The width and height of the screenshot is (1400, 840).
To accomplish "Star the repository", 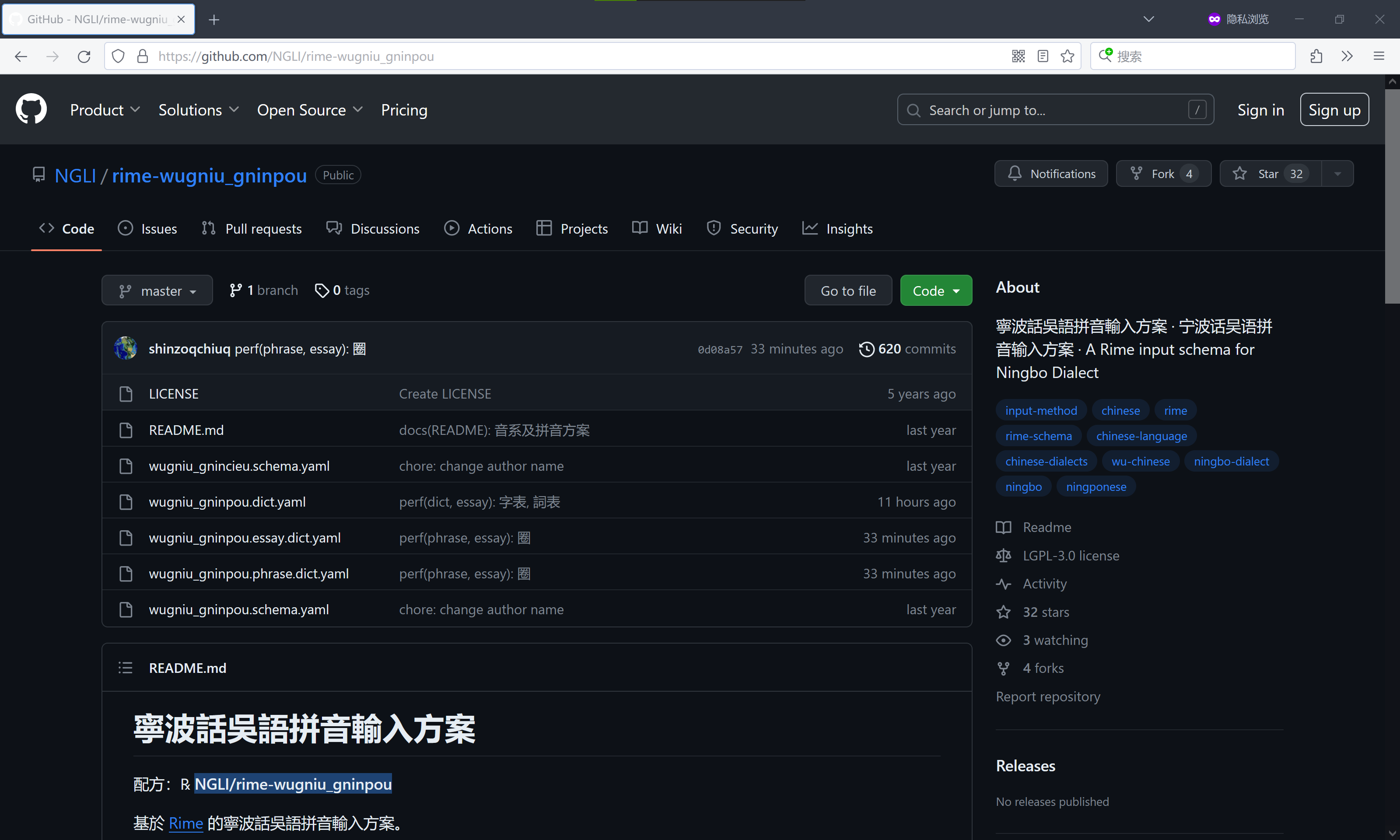I will click(1269, 174).
